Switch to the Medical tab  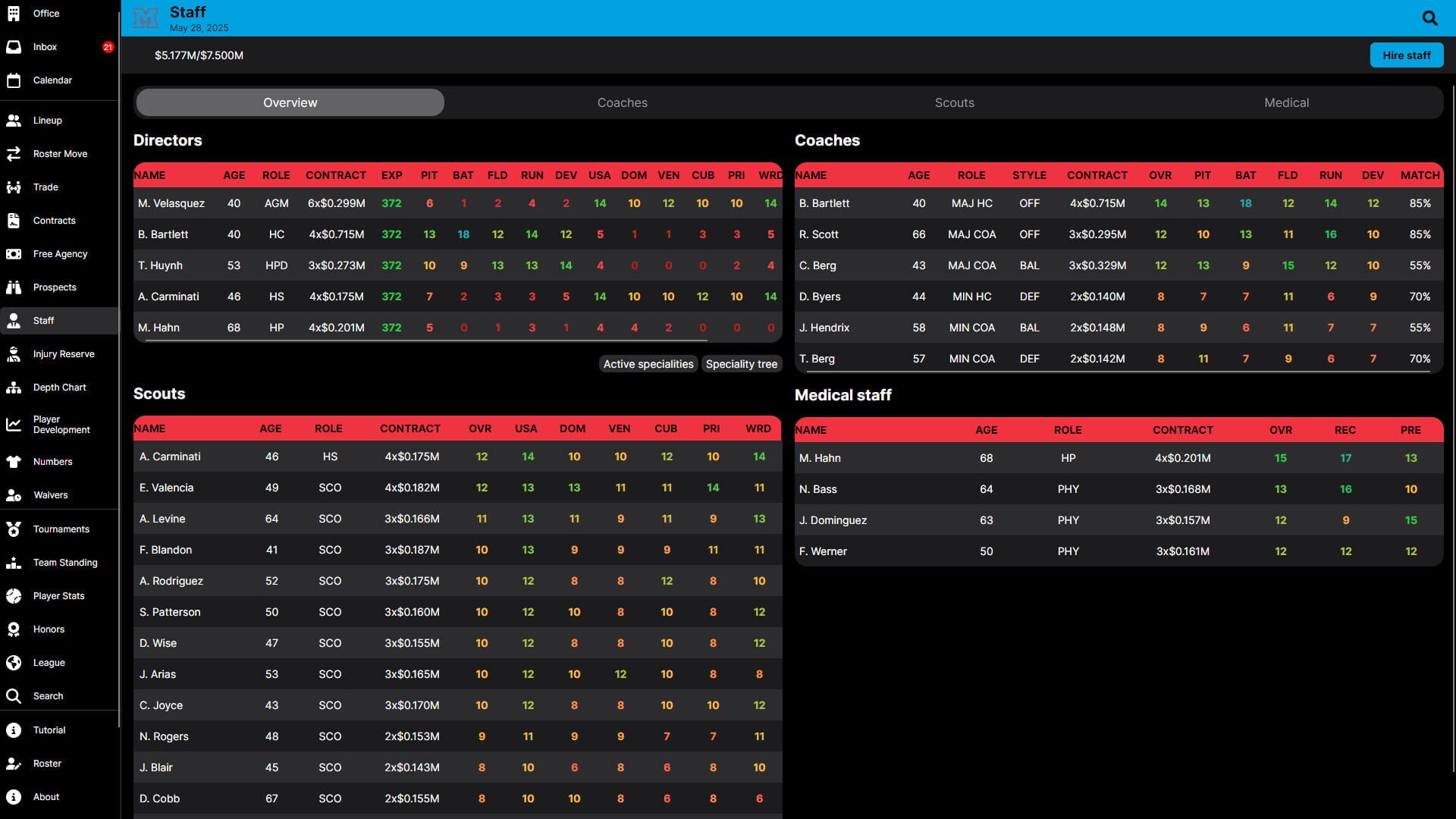[1287, 102]
